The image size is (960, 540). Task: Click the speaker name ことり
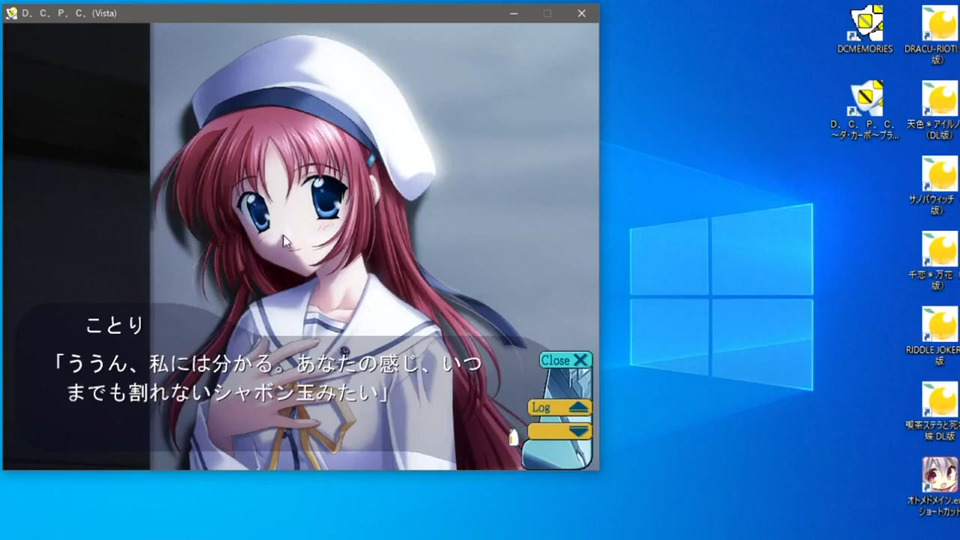click(x=114, y=325)
